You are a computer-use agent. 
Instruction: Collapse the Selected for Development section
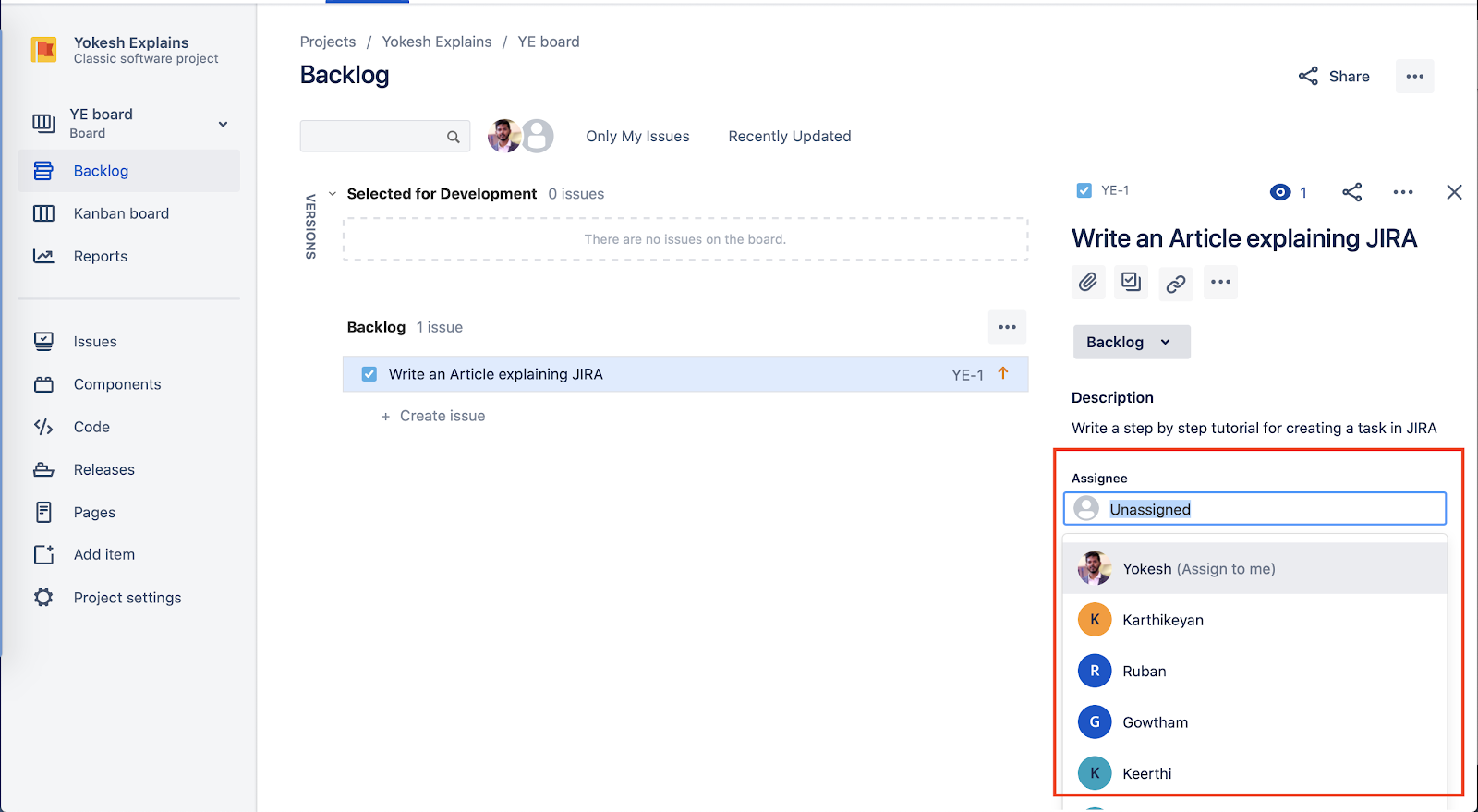[x=333, y=194]
